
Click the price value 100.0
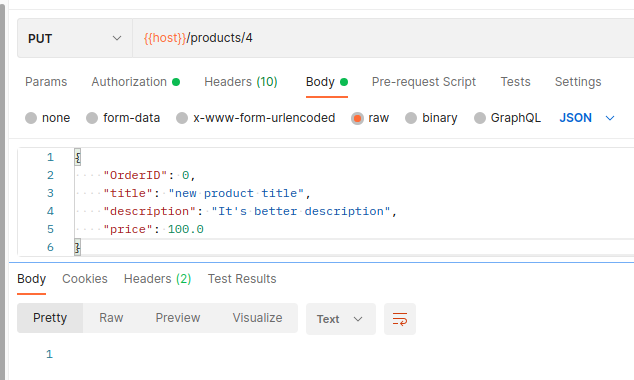pyautogui.click(x=186, y=229)
